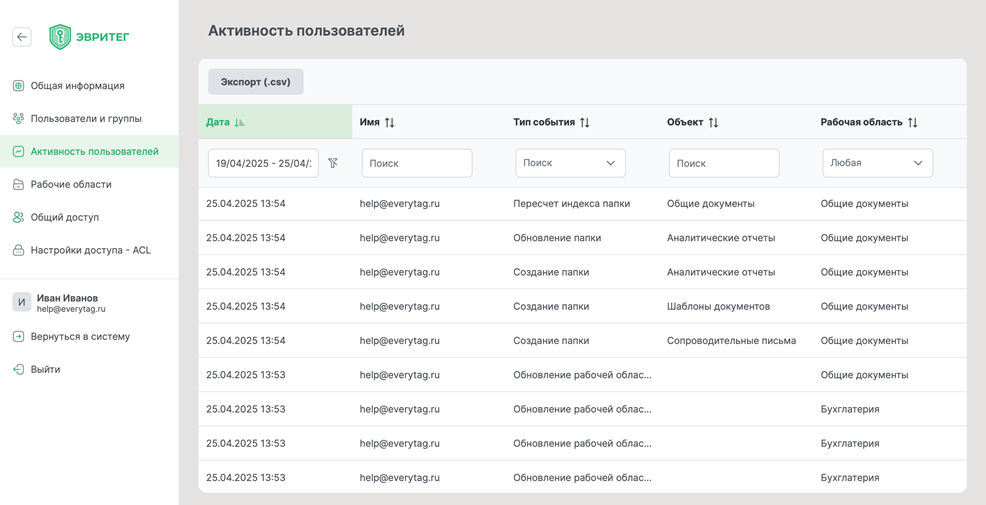Click inside the Имя search field
The image size is (986, 505).
[x=417, y=163]
